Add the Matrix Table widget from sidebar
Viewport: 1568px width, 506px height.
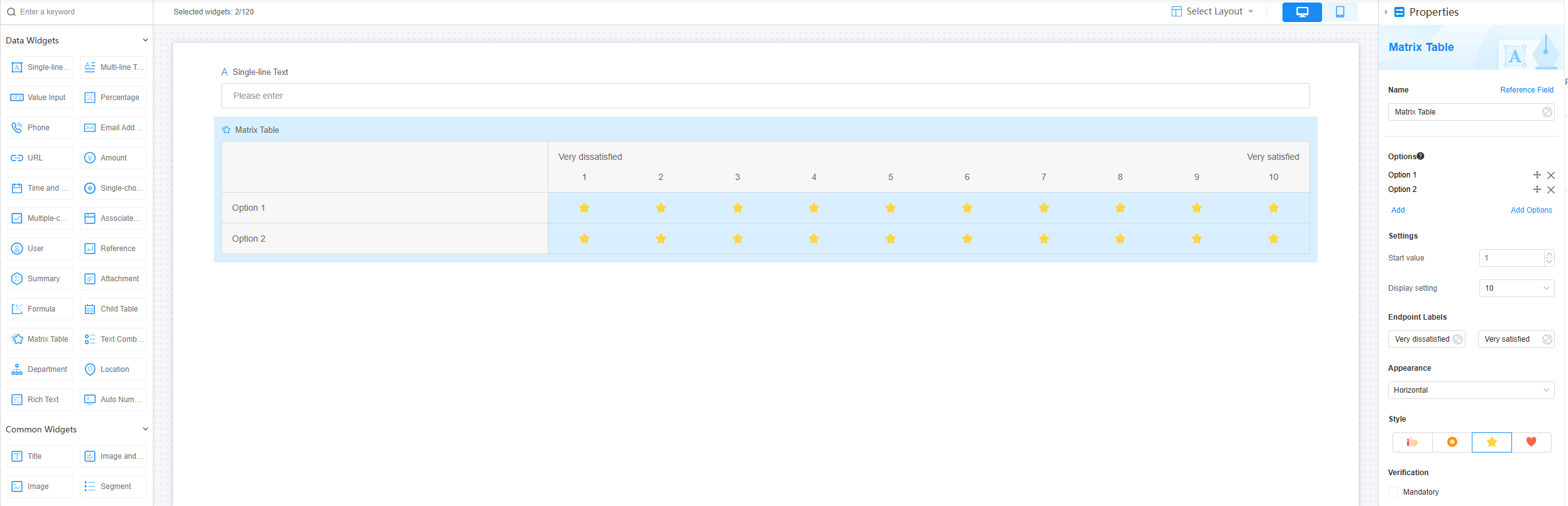point(40,339)
